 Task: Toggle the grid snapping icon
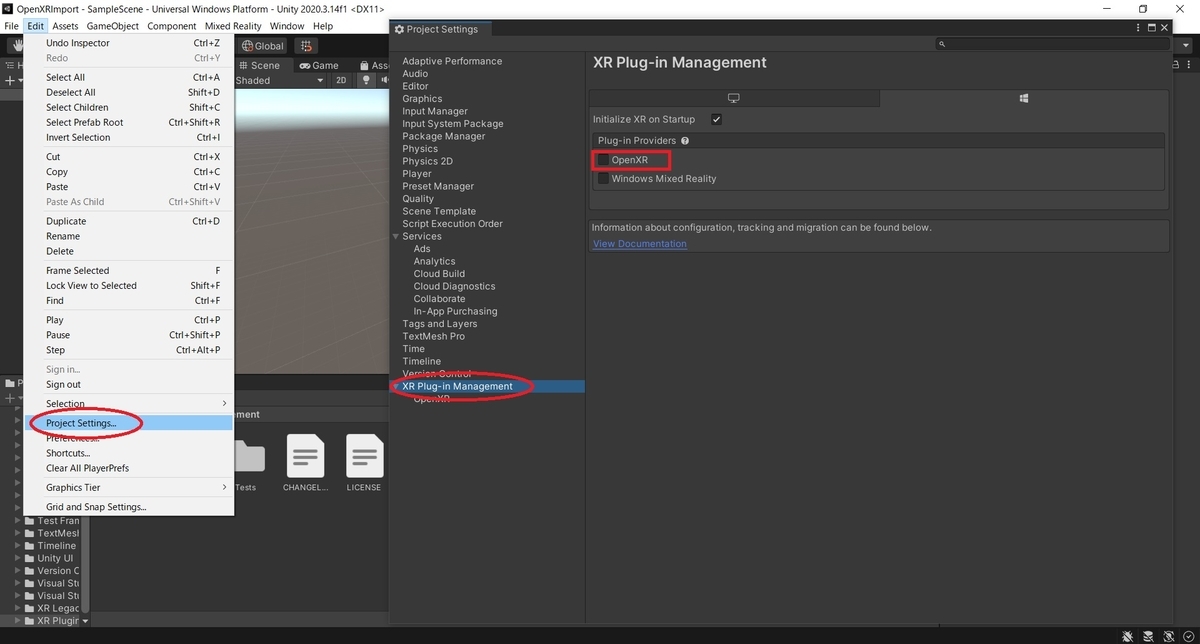tap(305, 46)
